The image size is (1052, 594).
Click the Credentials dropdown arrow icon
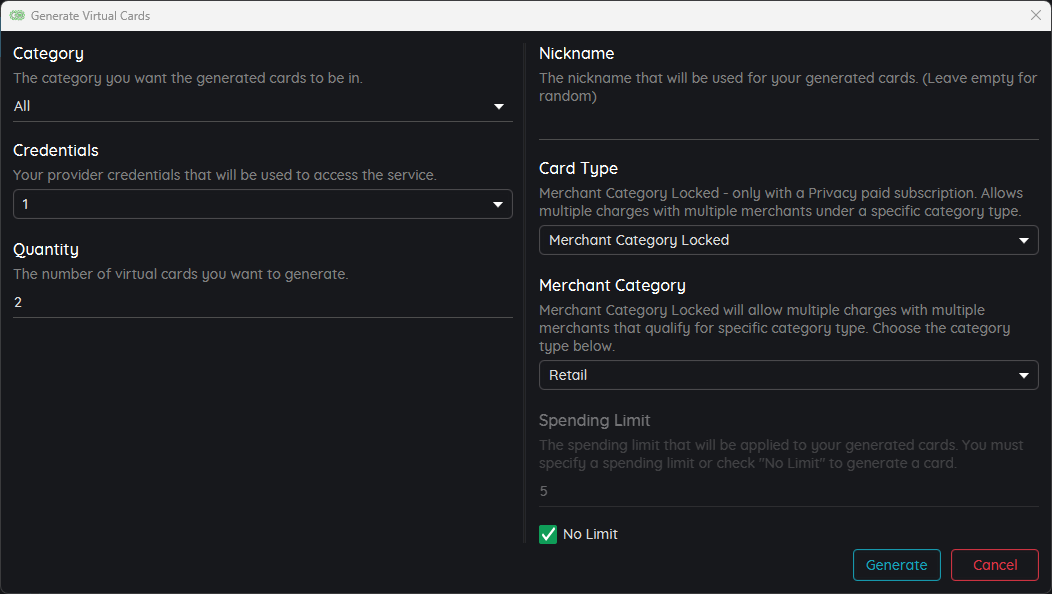[x=498, y=205]
